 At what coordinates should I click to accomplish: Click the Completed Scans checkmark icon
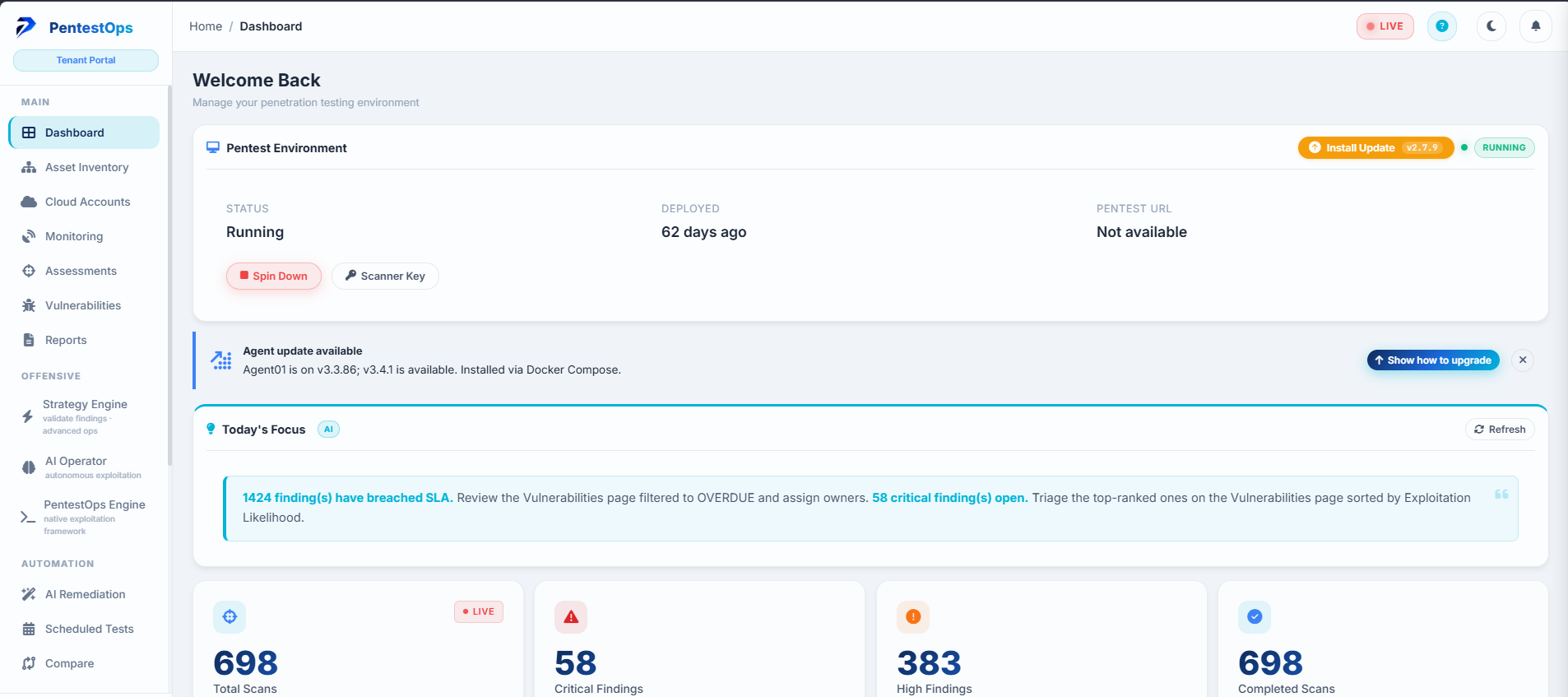[1255, 616]
